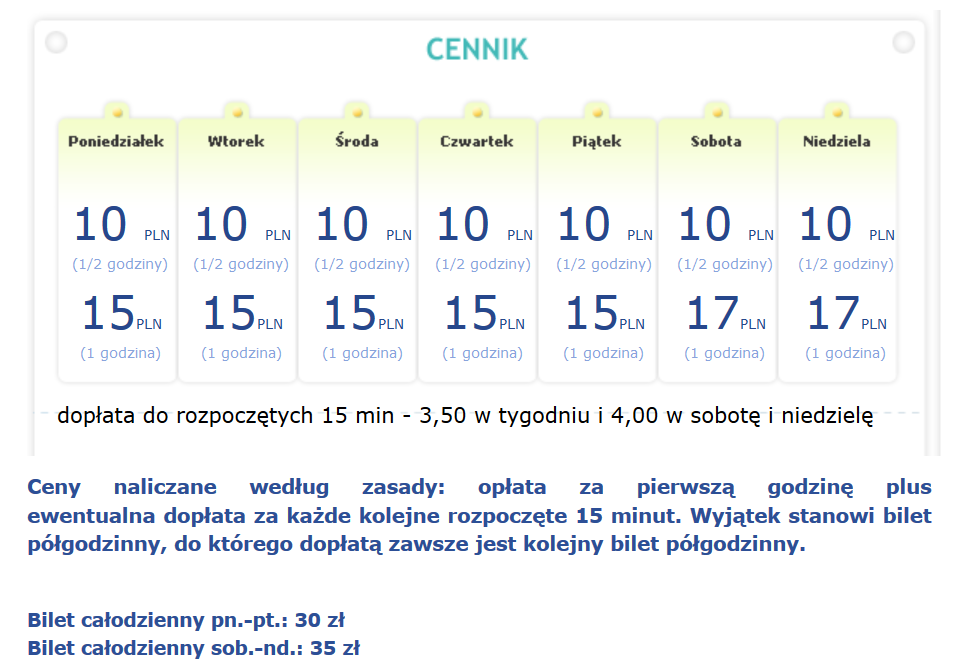The image size is (967, 671).
Task: Click the 17 PLN price under Niedziela
Action: pos(846,314)
